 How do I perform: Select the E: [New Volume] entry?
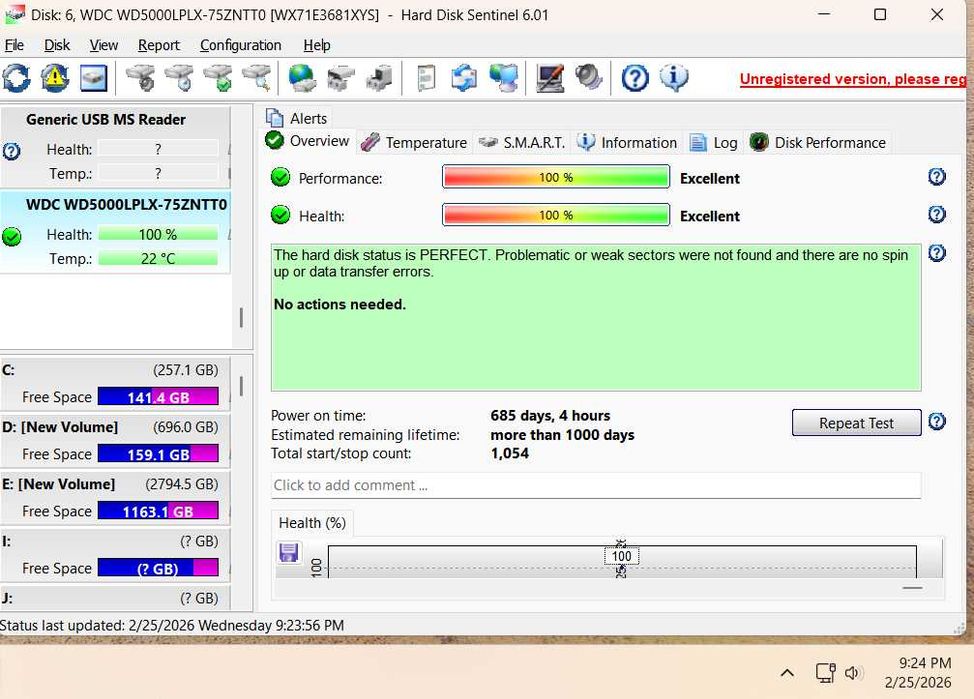click(x=115, y=498)
